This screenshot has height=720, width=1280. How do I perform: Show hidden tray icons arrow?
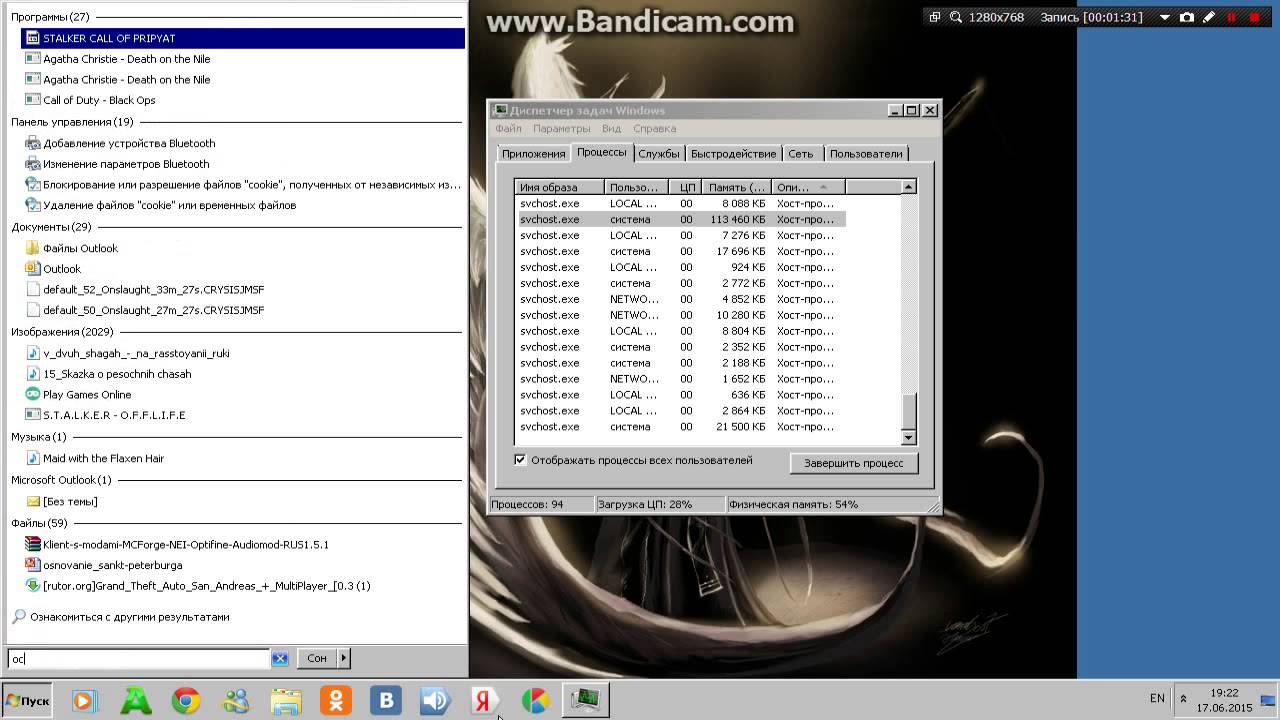click(x=1184, y=699)
